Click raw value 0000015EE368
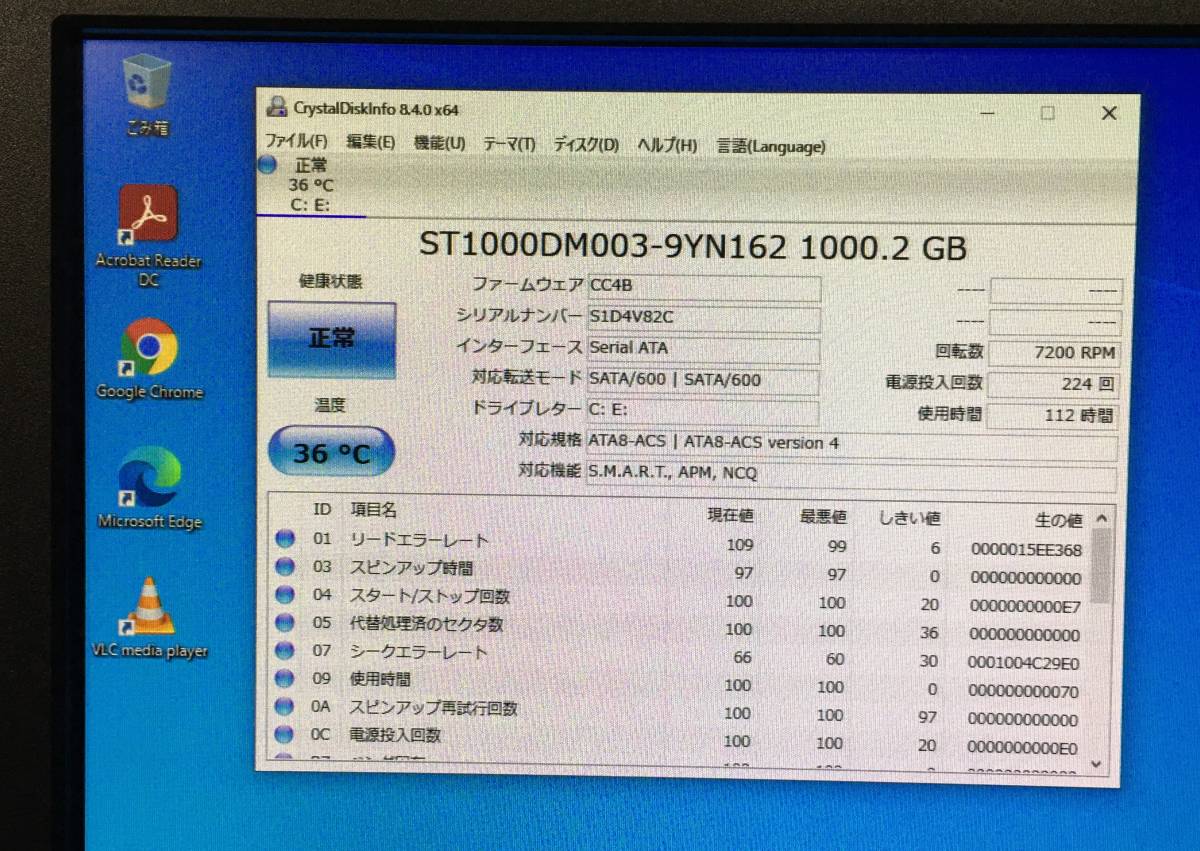This screenshot has width=1200, height=851. pyautogui.click(x=1025, y=550)
